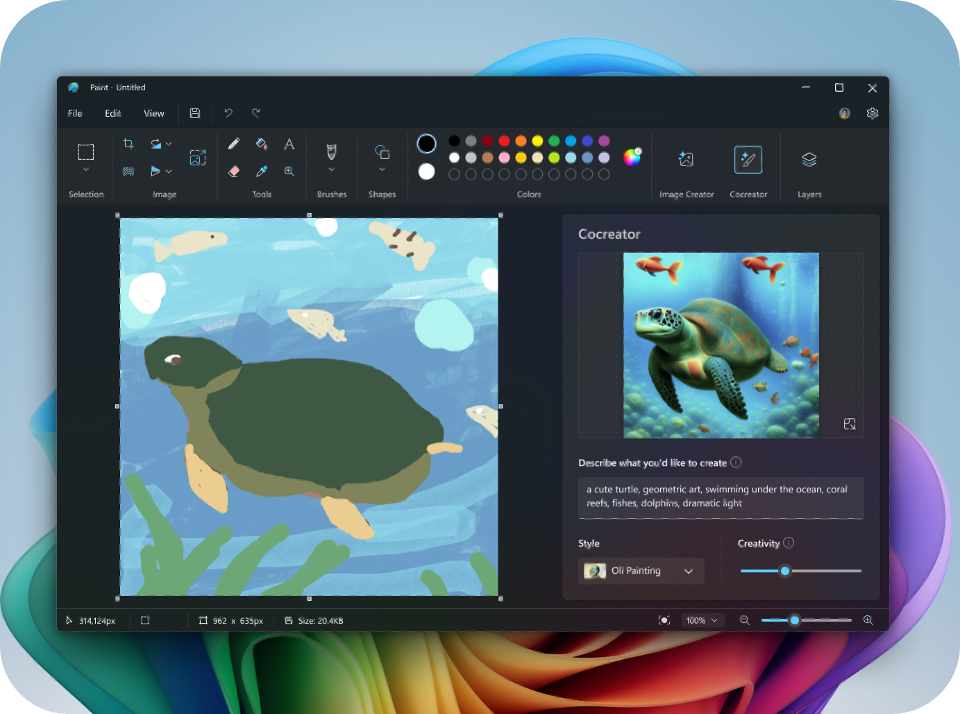This screenshot has height=714, width=960.
Task: Toggle the Cocreator panel button
Action: (x=748, y=159)
